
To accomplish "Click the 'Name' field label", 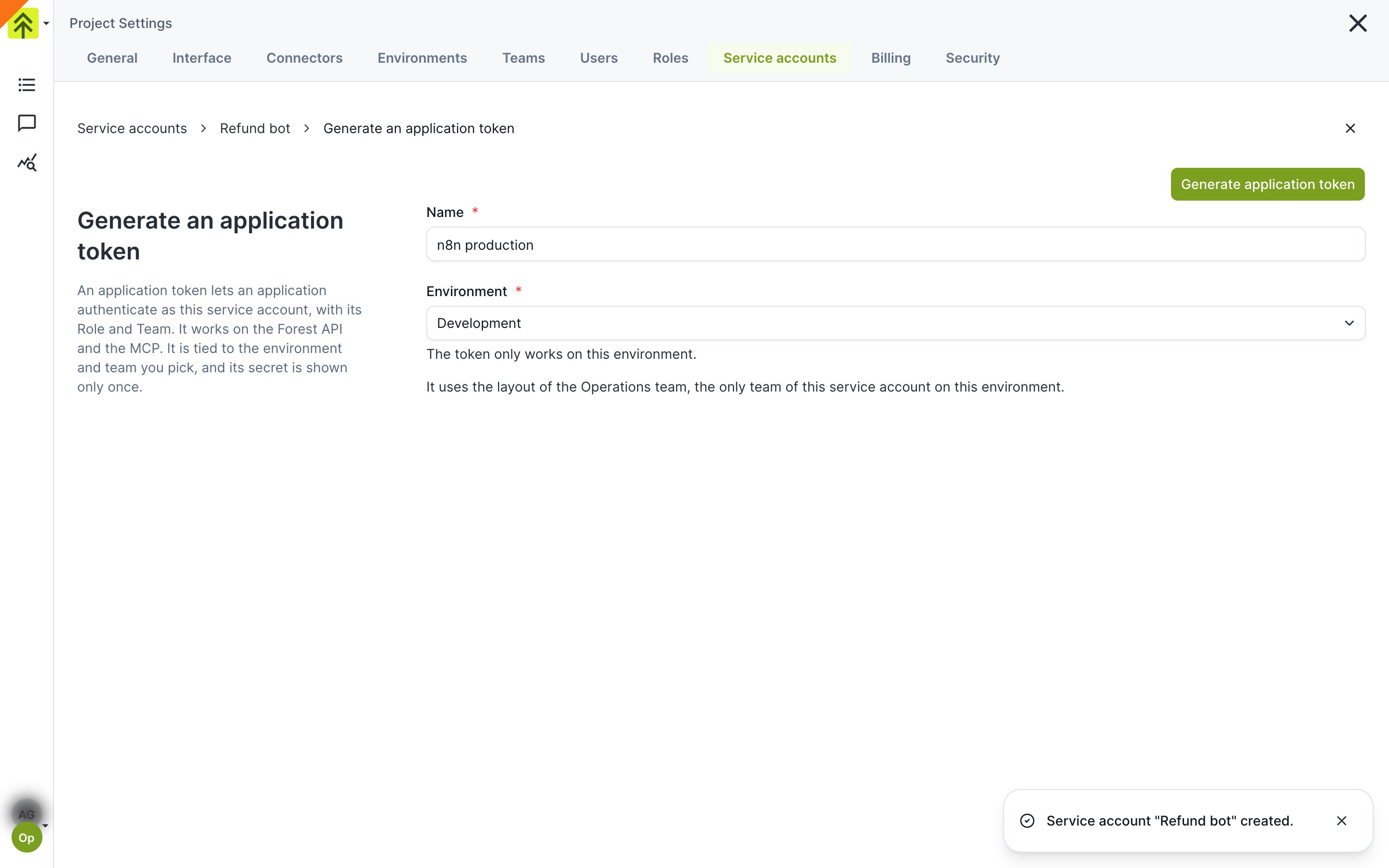I will point(445,212).
